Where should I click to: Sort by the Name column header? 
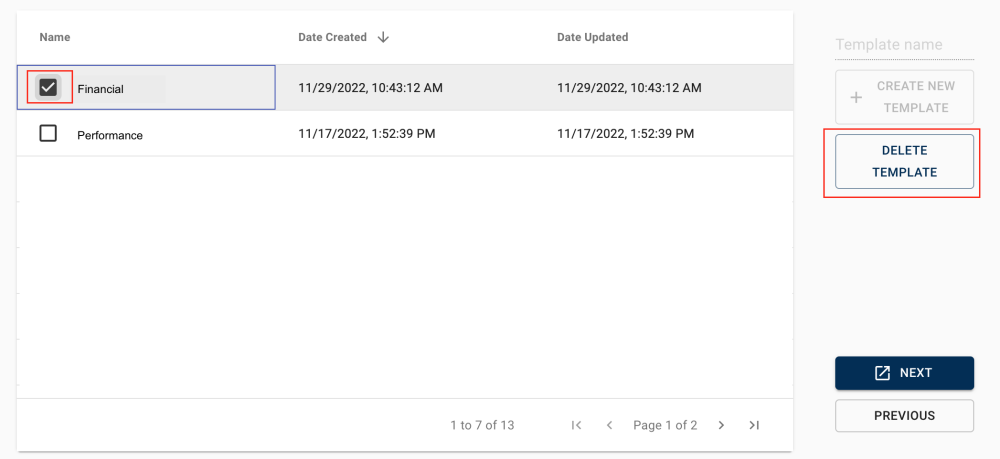pyautogui.click(x=55, y=37)
